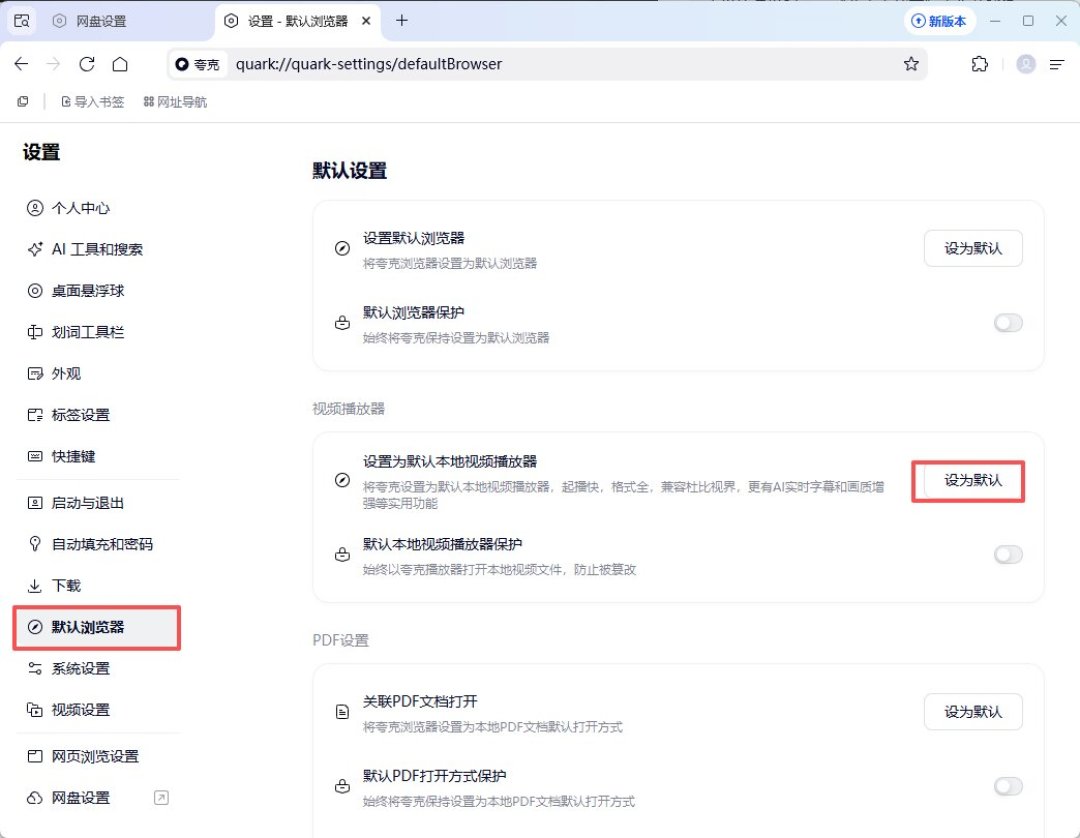Click external link icon beside 网盘设置

click(161, 797)
